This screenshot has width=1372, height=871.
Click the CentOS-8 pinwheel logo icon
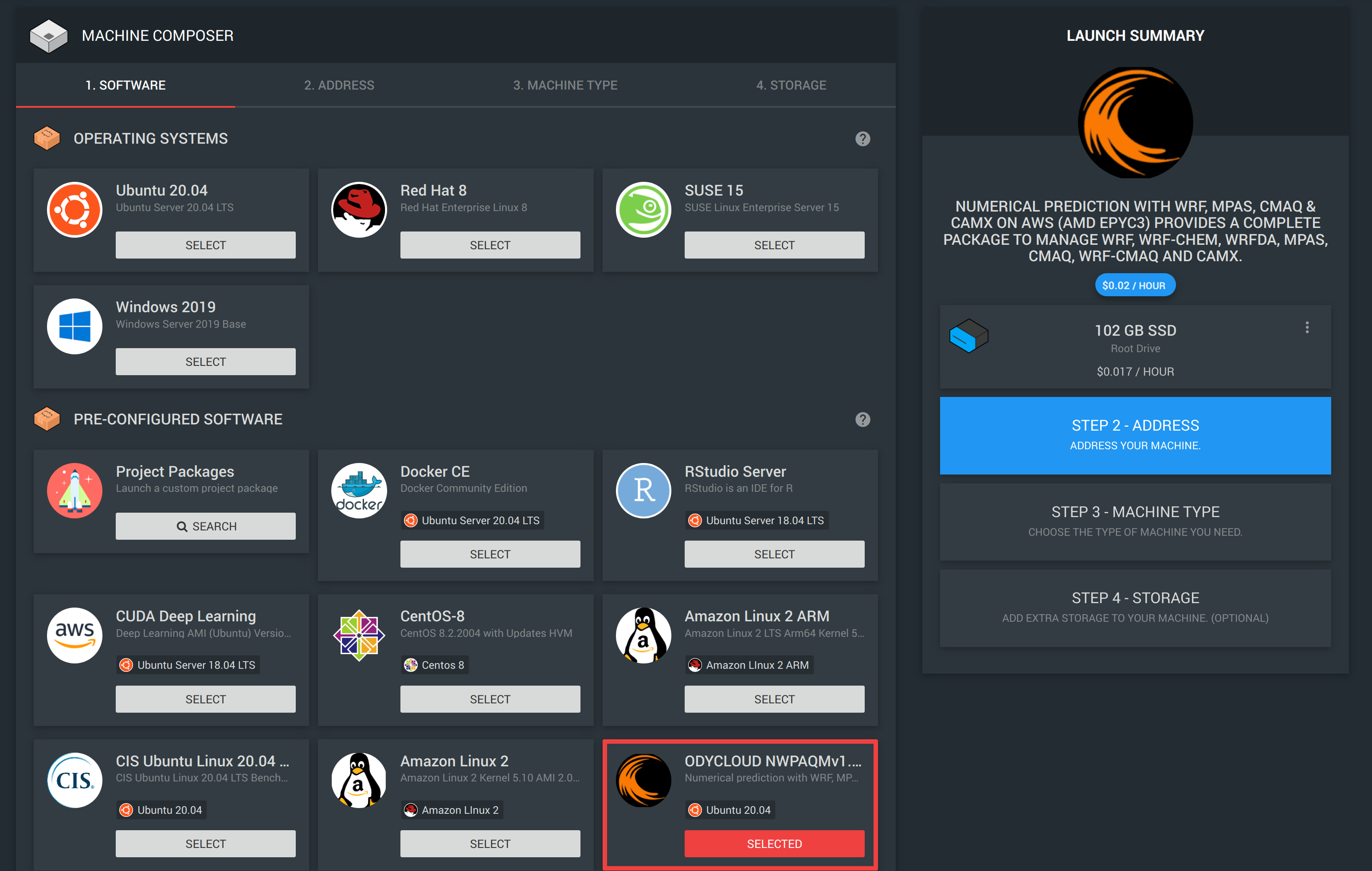pos(359,635)
